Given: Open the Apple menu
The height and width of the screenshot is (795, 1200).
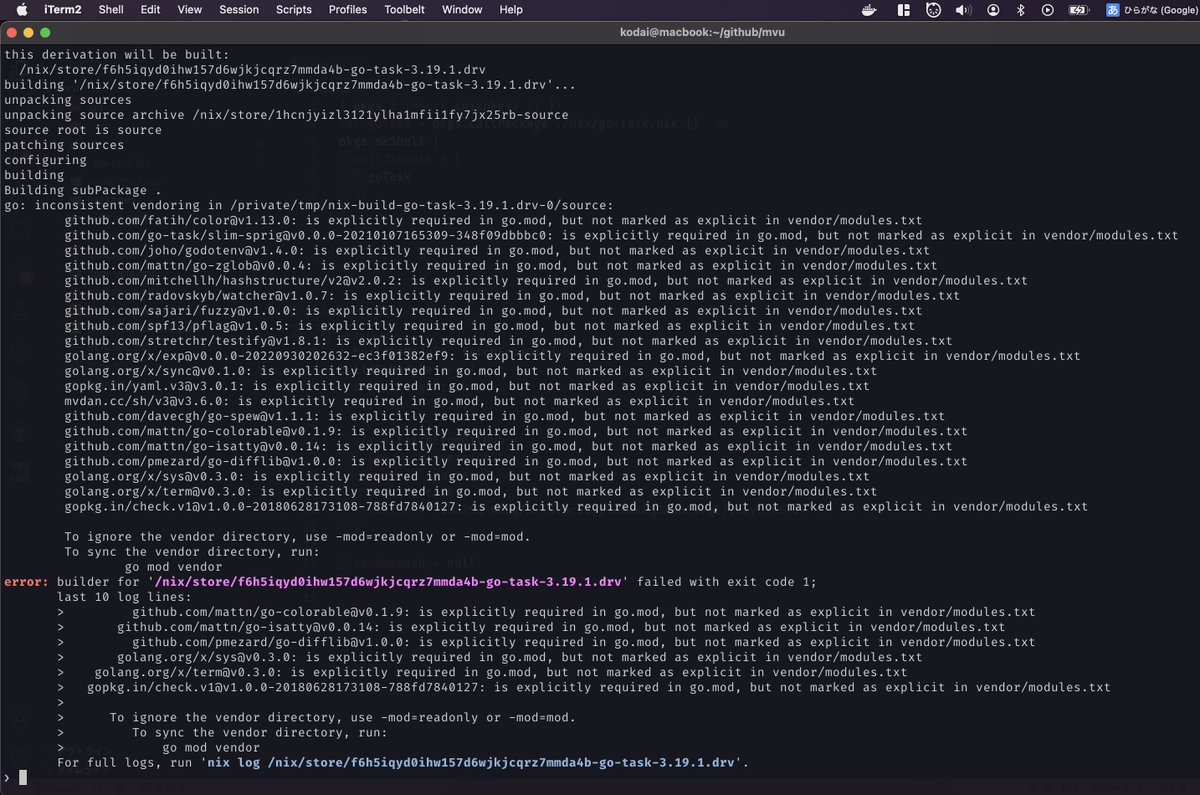Looking at the screenshot, I should 21,10.
